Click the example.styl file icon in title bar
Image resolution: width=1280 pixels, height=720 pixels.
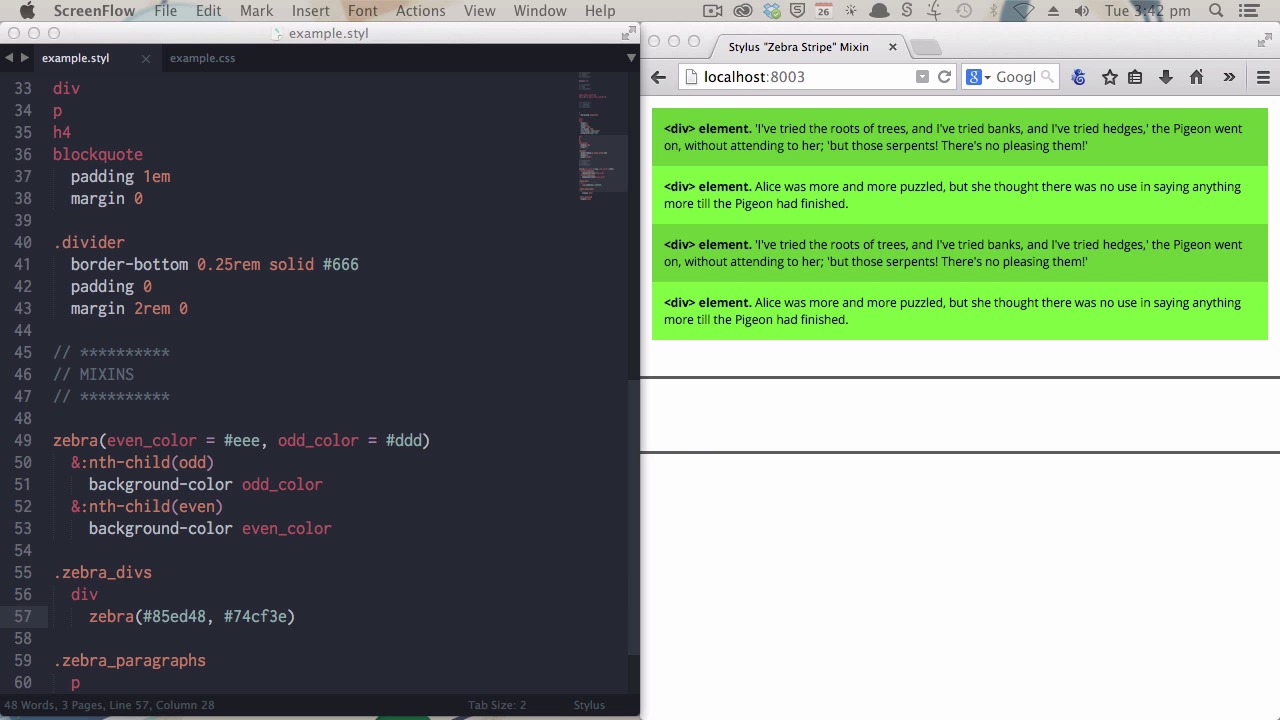(x=278, y=33)
